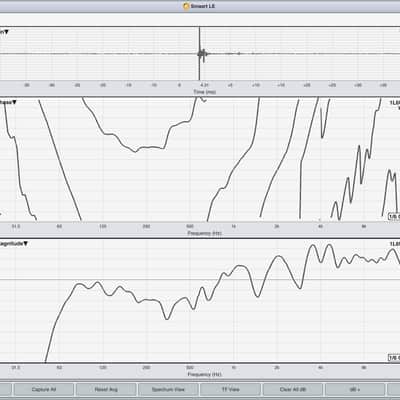Toggle the 1/6 smoothing box in the magnitude plot
The height and width of the screenshot is (400, 400).
(394, 358)
